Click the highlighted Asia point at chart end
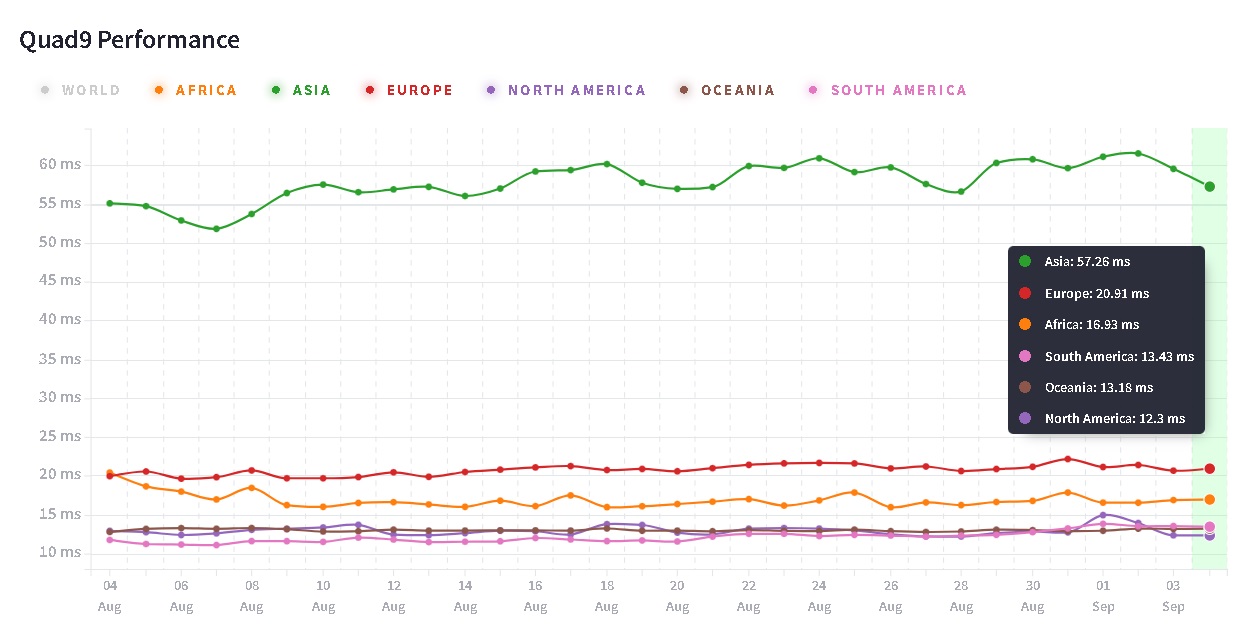Image resolution: width=1251 pixels, height=641 pixels. (x=1209, y=187)
